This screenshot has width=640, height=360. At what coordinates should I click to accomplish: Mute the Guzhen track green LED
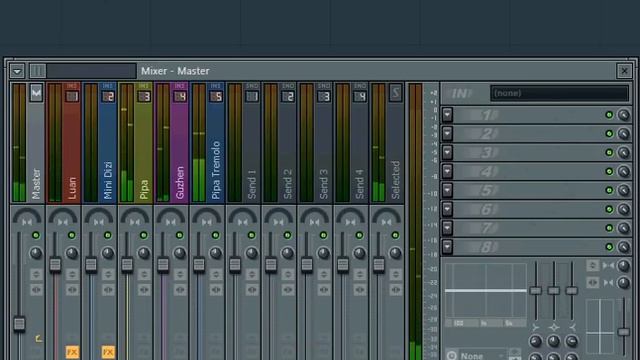pyautogui.click(x=180, y=235)
